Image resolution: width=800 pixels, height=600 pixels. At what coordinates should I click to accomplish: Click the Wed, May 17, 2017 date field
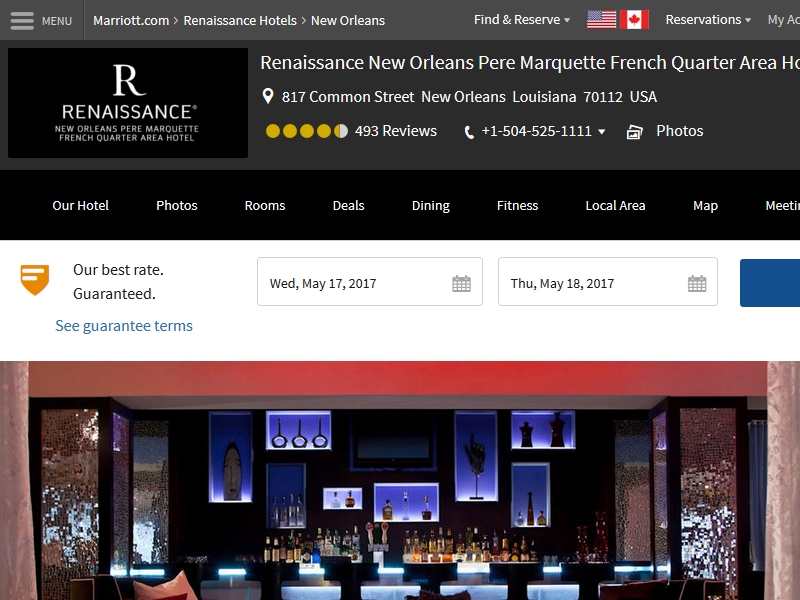tap(370, 282)
